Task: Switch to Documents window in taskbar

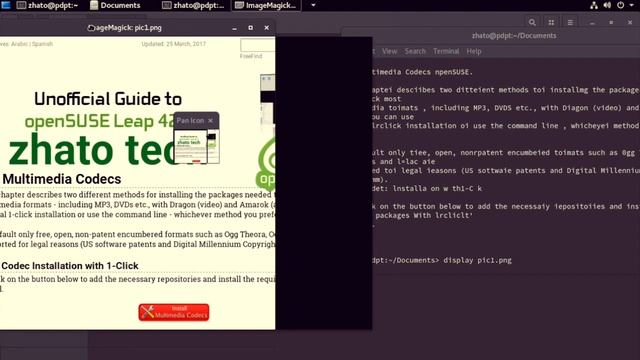Action: (115, 5)
